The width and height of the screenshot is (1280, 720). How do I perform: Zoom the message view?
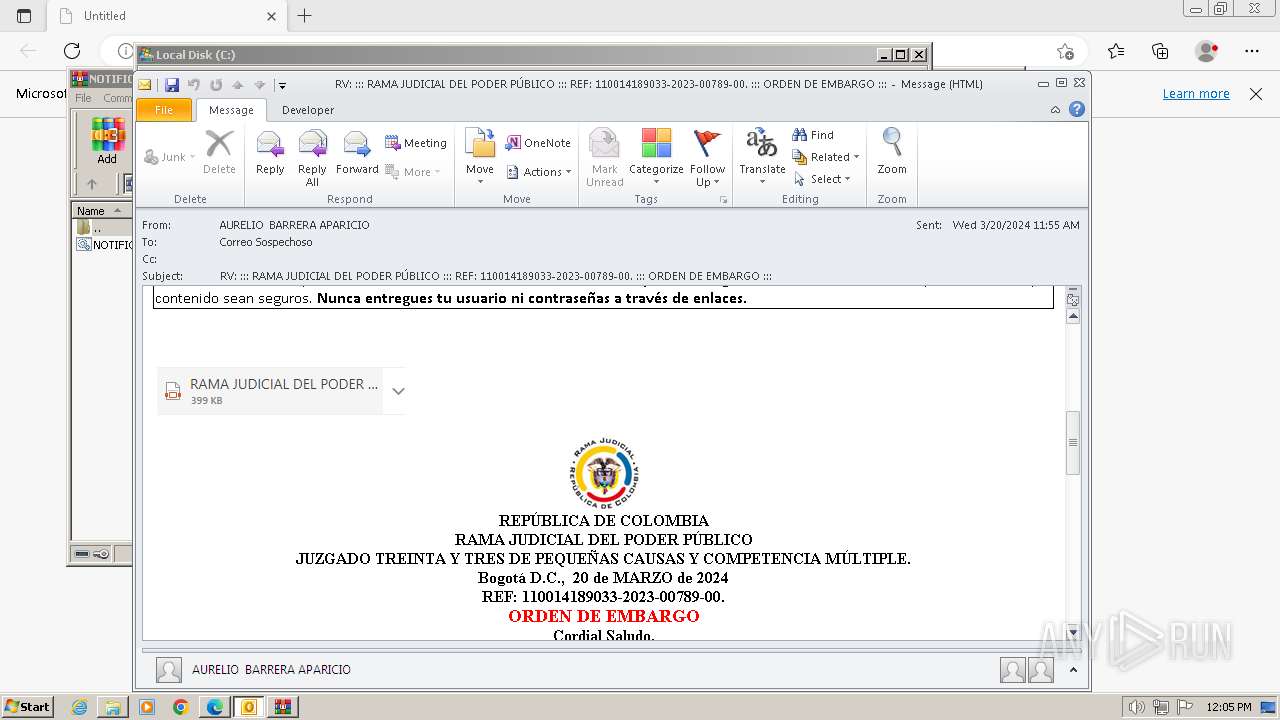[892, 152]
